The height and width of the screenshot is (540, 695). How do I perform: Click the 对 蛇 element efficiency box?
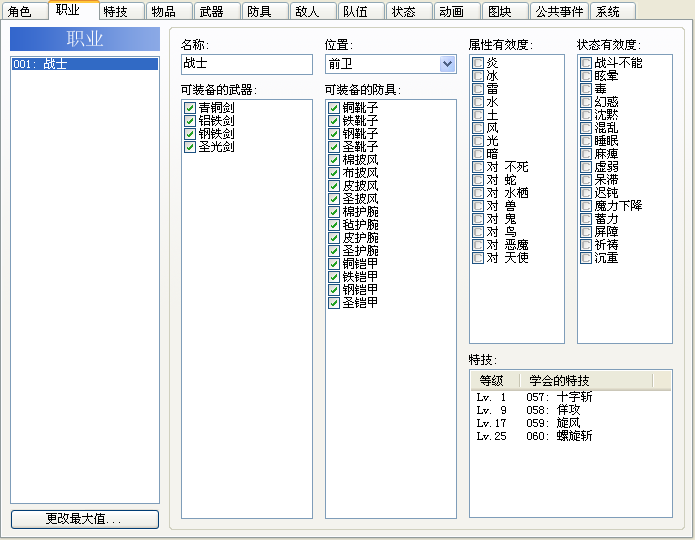(x=478, y=180)
